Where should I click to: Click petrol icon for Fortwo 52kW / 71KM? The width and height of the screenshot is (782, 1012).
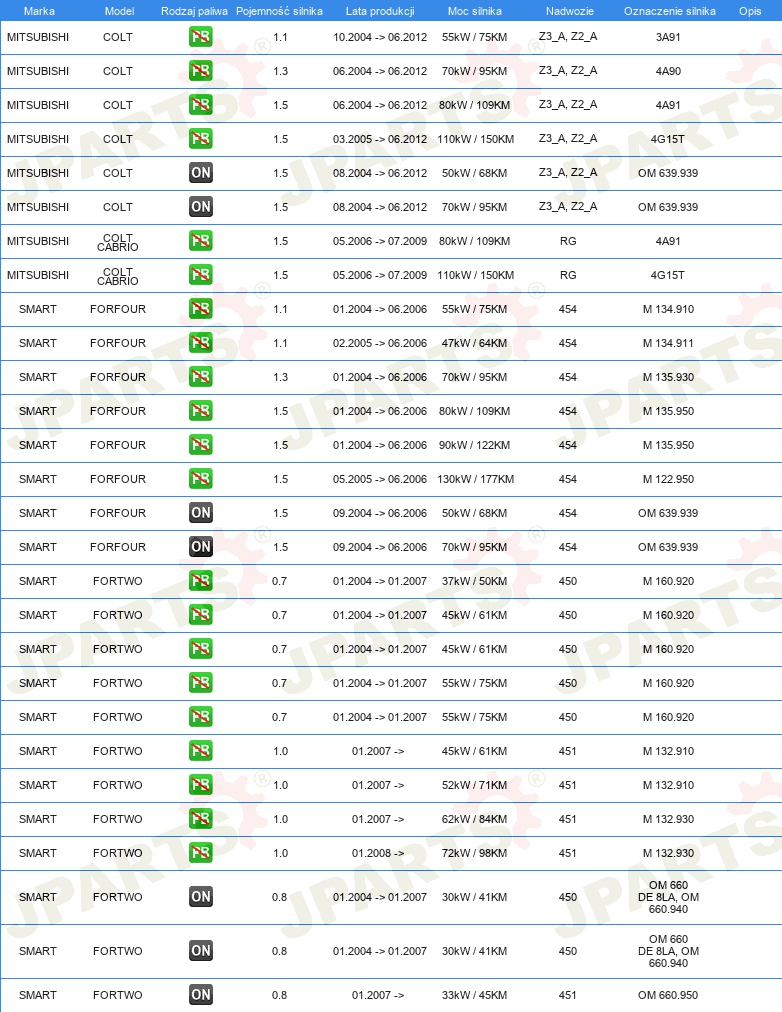point(201,785)
